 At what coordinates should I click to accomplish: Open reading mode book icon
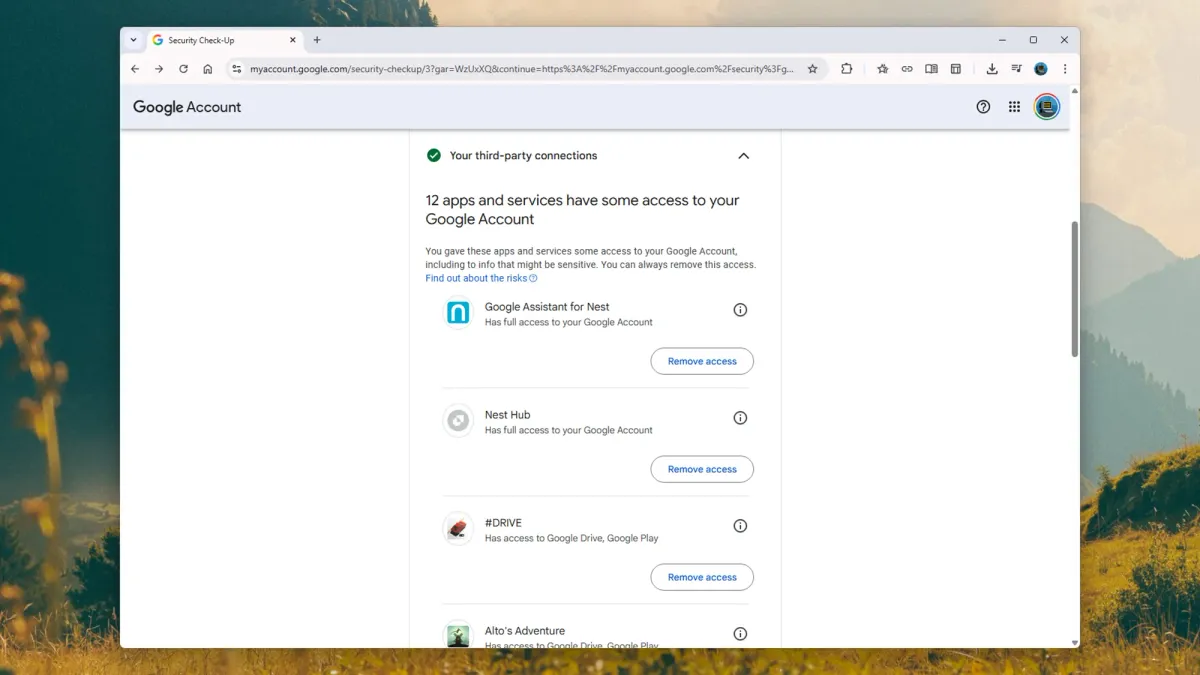pyautogui.click(x=931, y=69)
